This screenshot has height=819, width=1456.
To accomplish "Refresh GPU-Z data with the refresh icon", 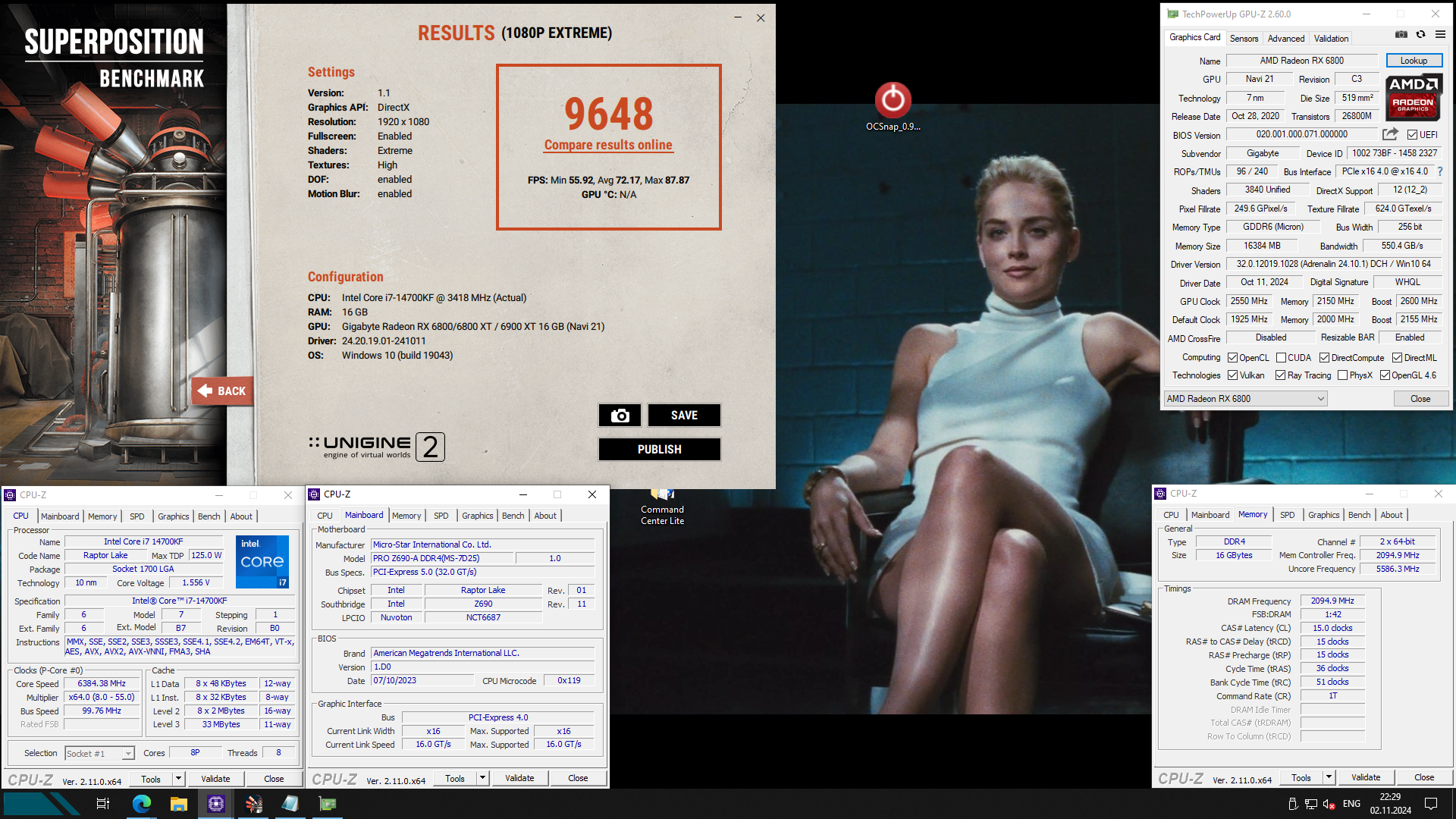I will (x=1421, y=34).
